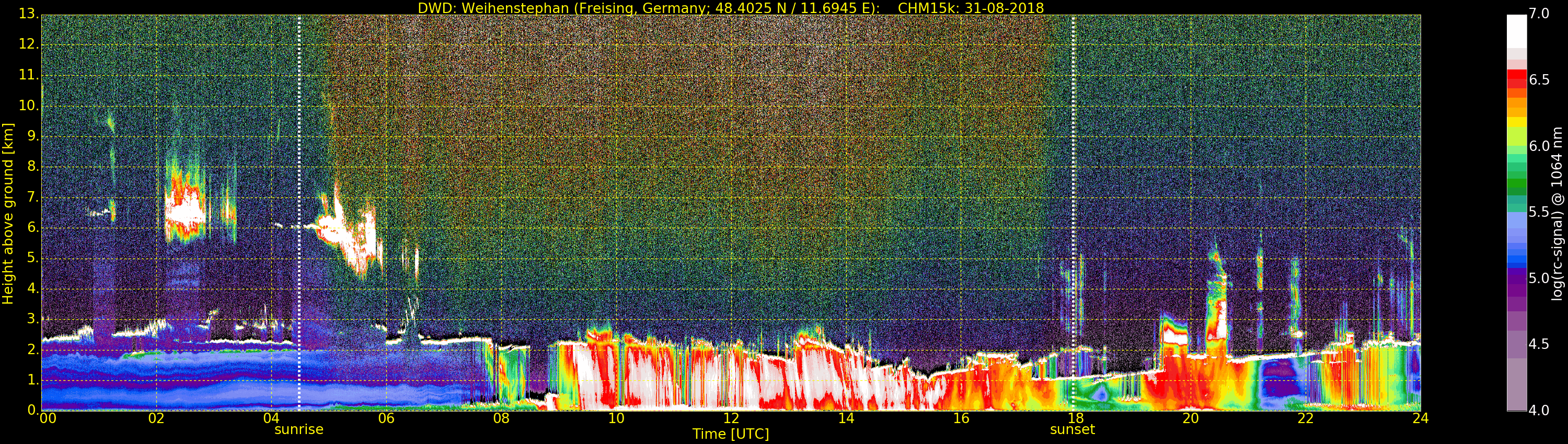
Task: Click the "Height above ground [km]" axis label
Action: [x=8, y=213]
